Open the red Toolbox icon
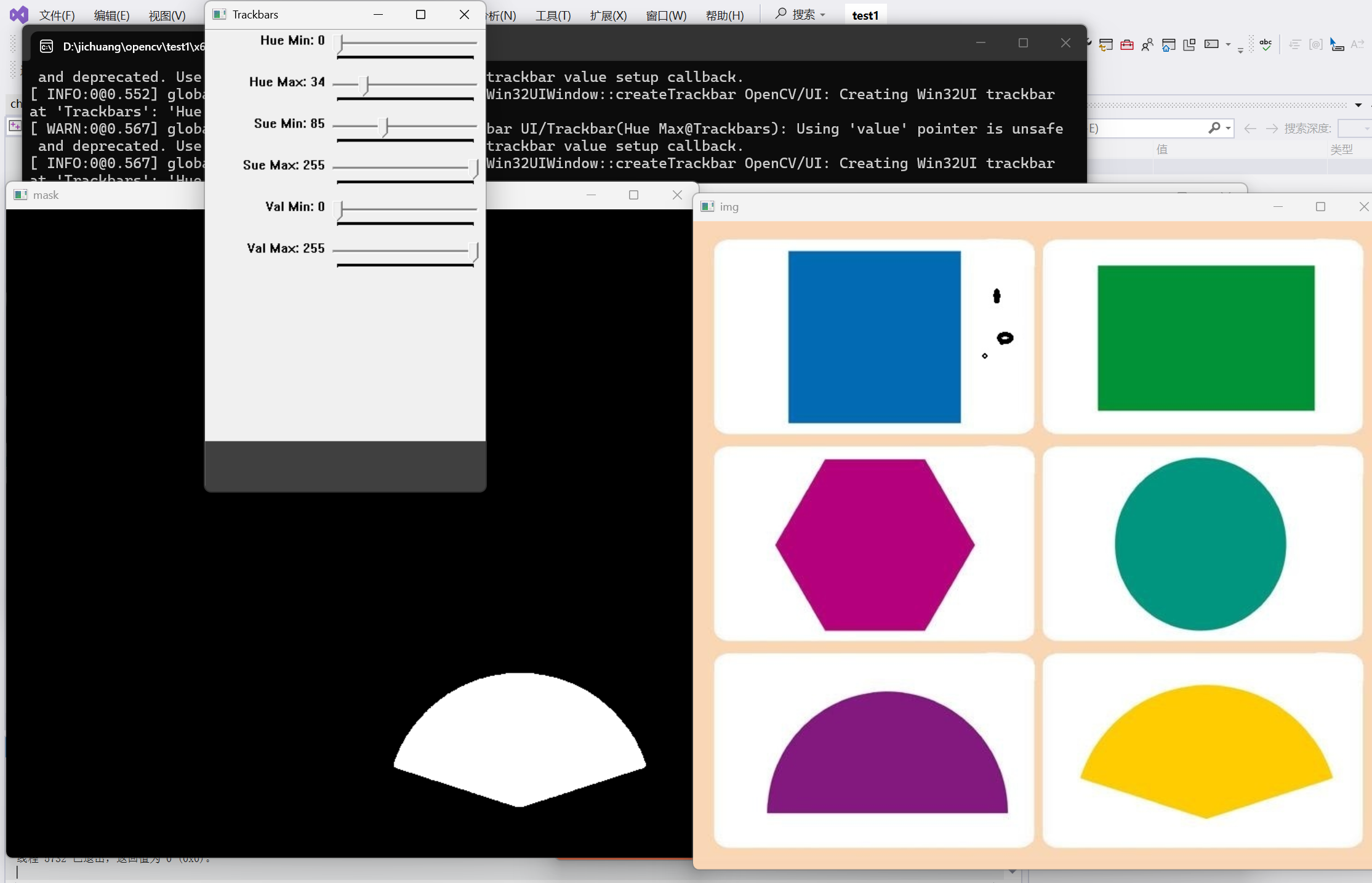Viewport: 1372px width, 883px height. (x=1127, y=44)
